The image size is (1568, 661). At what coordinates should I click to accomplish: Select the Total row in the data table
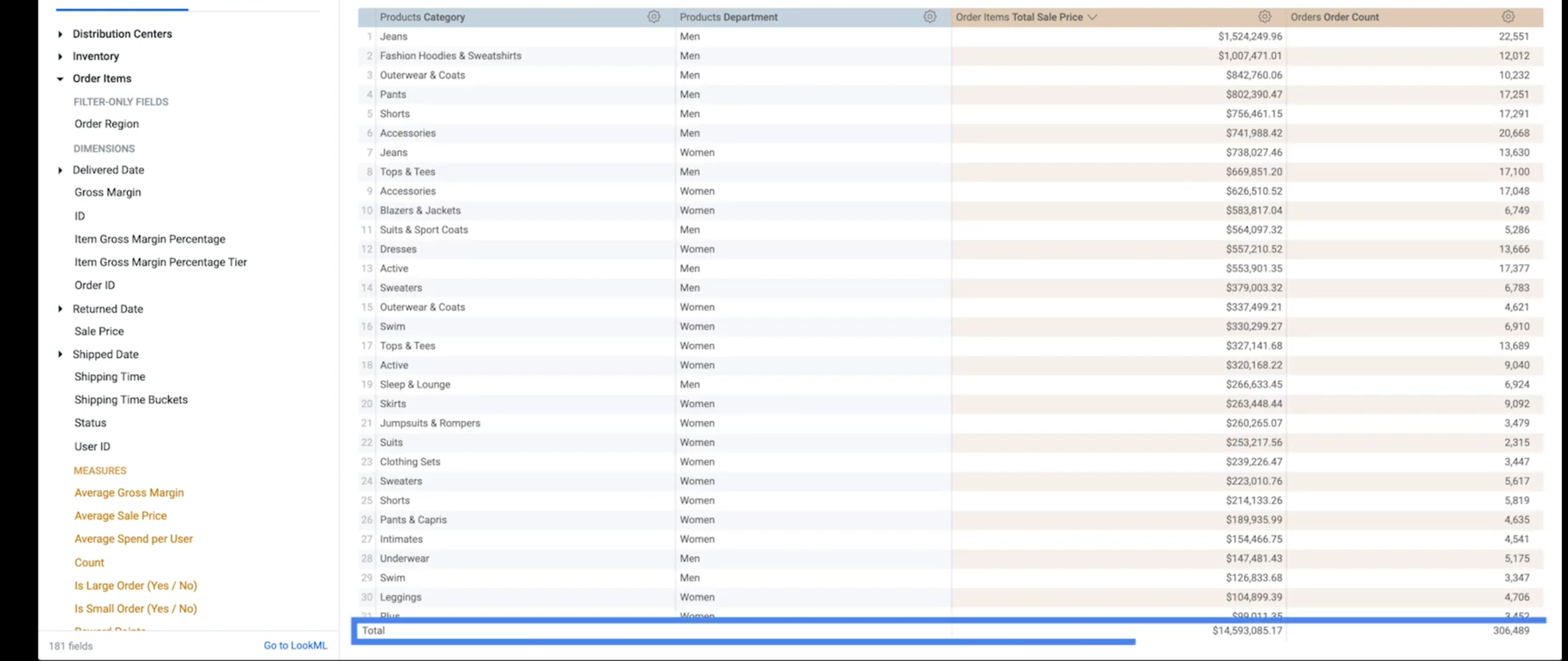(374, 631)
